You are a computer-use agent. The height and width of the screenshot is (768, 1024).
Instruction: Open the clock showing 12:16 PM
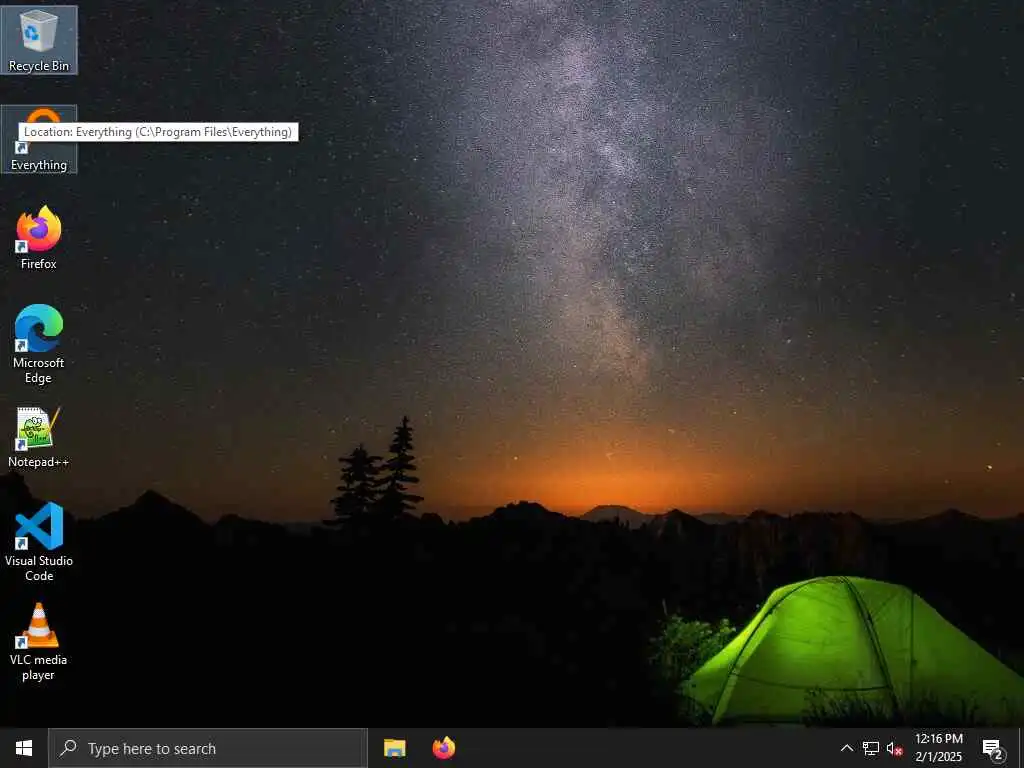pos(939,748)
